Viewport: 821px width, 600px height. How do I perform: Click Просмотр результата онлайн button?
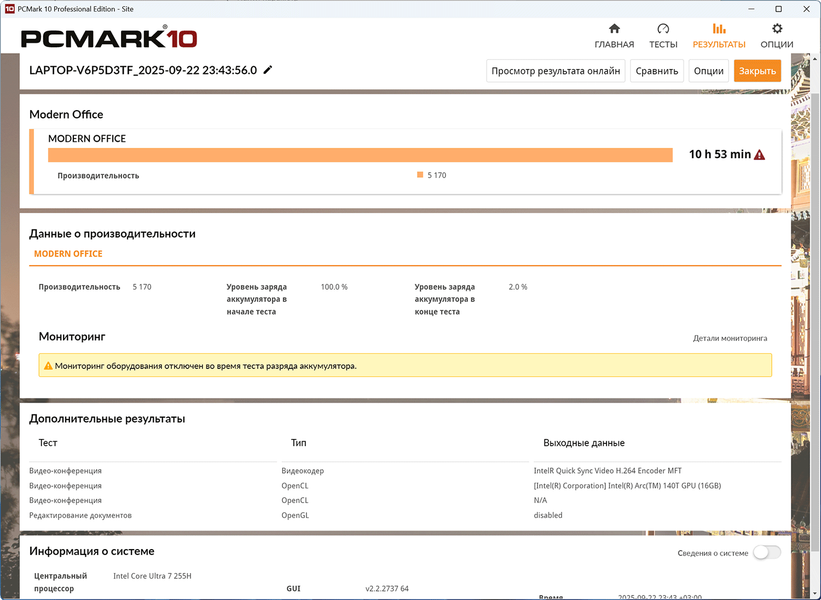click(x=556, y=71)
